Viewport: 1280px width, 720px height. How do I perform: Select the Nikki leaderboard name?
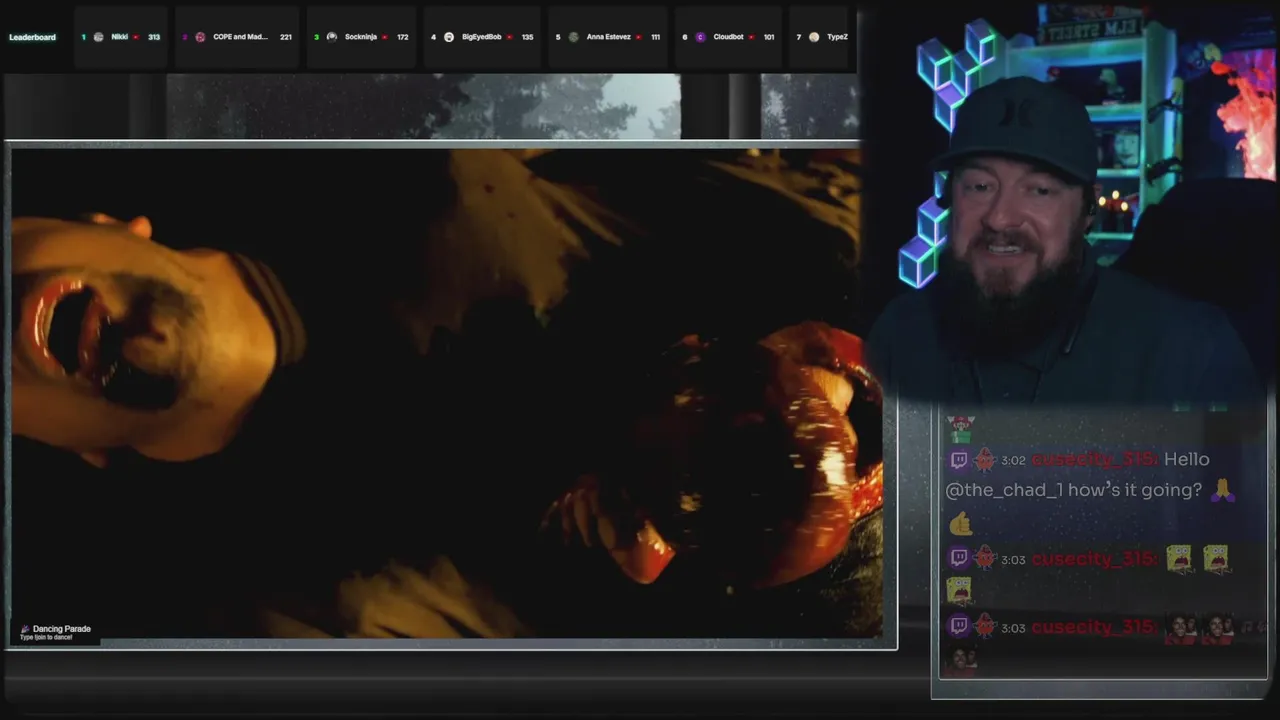(119, 37)
